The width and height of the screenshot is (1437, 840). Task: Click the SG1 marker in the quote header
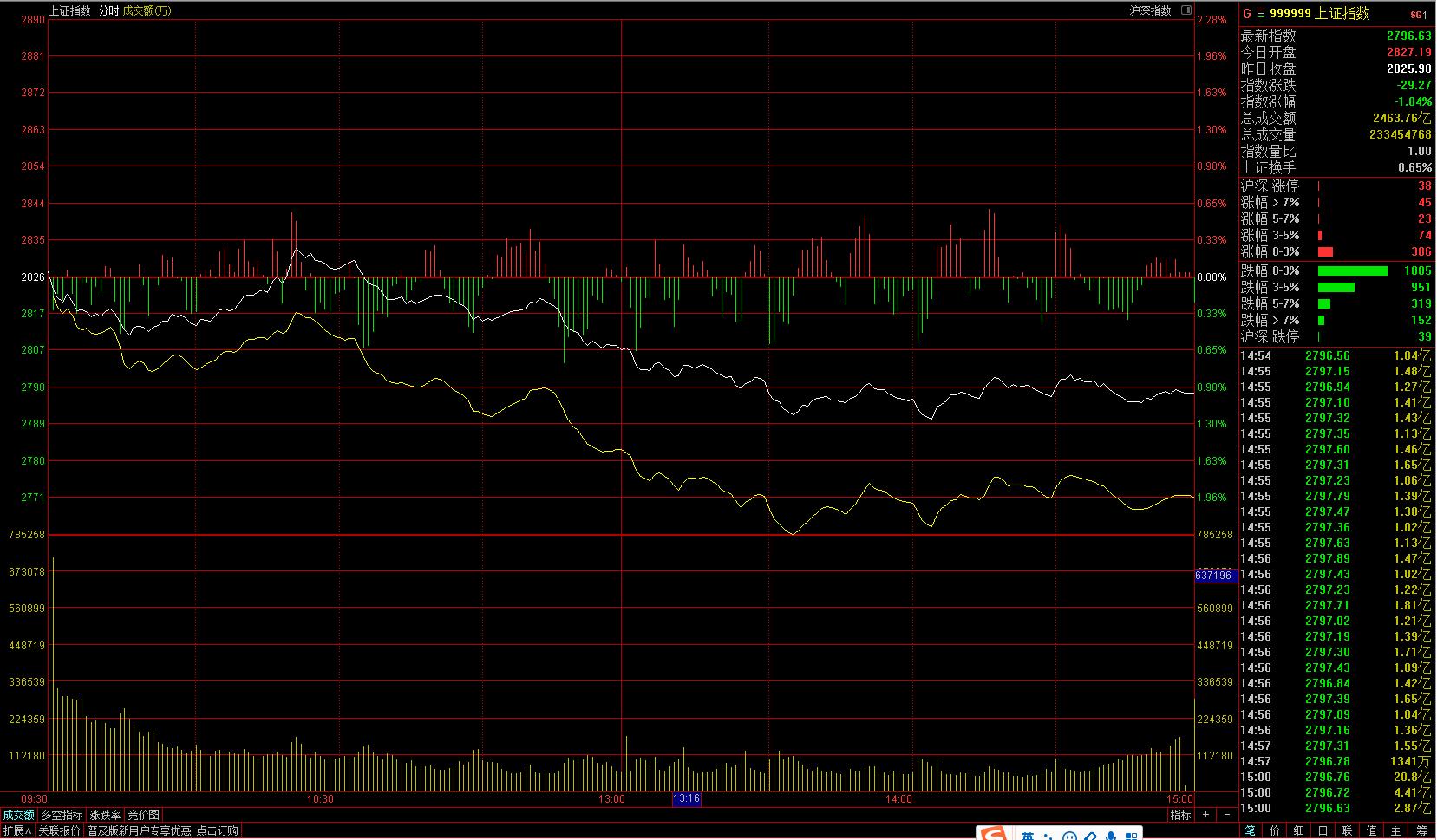pos(1418,15)
